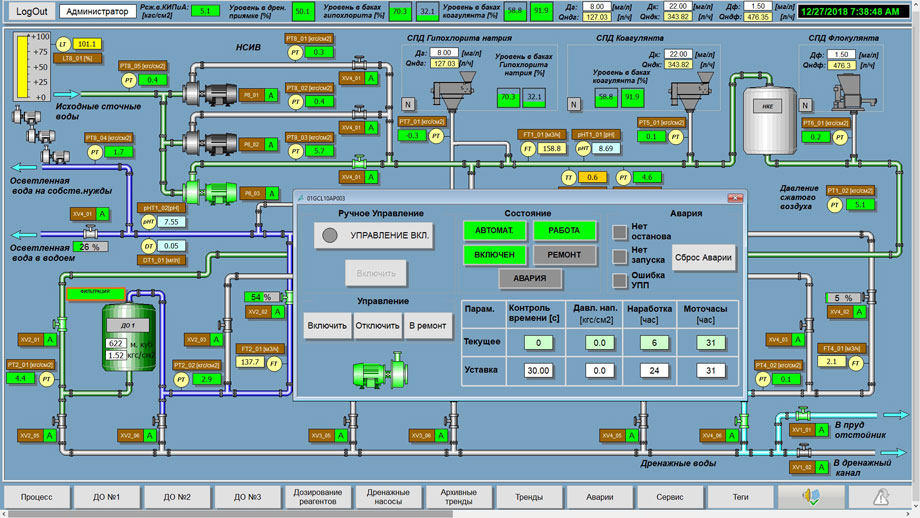The height and width of the screenshot is (518, 920).
Task: Click the LT level sensor circle icon
Action: (63, 45)
